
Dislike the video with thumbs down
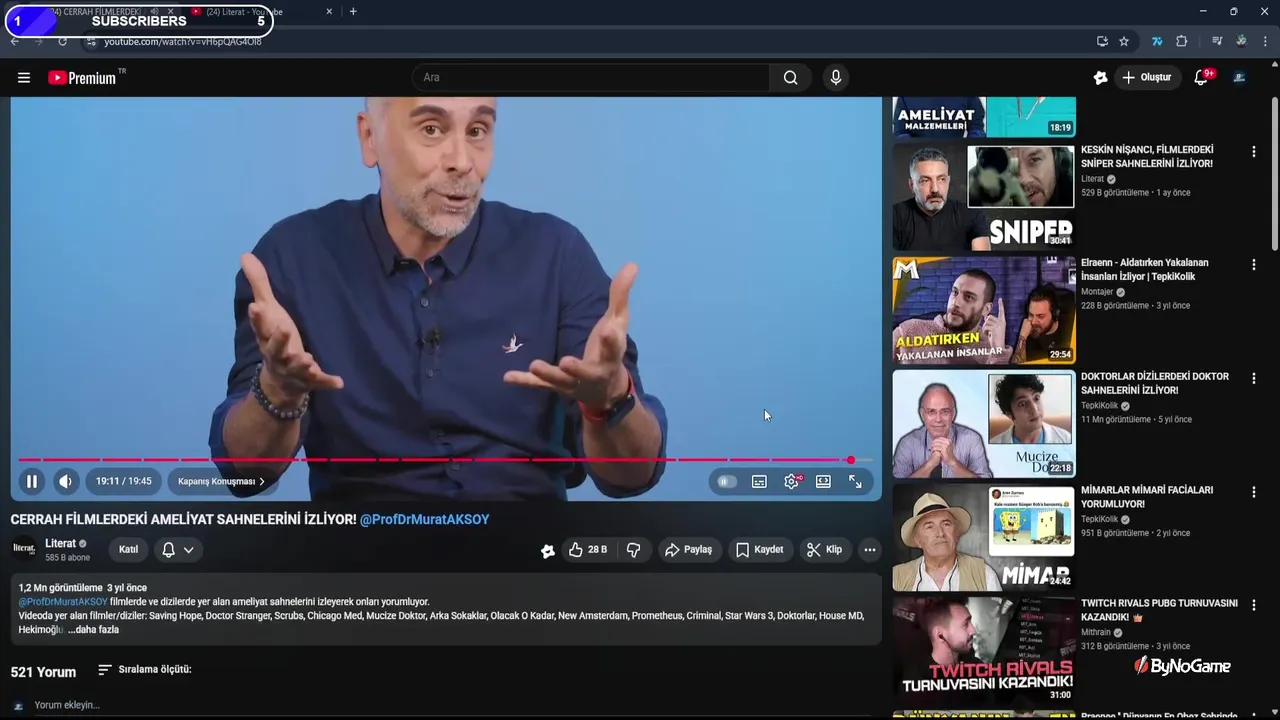633,549
